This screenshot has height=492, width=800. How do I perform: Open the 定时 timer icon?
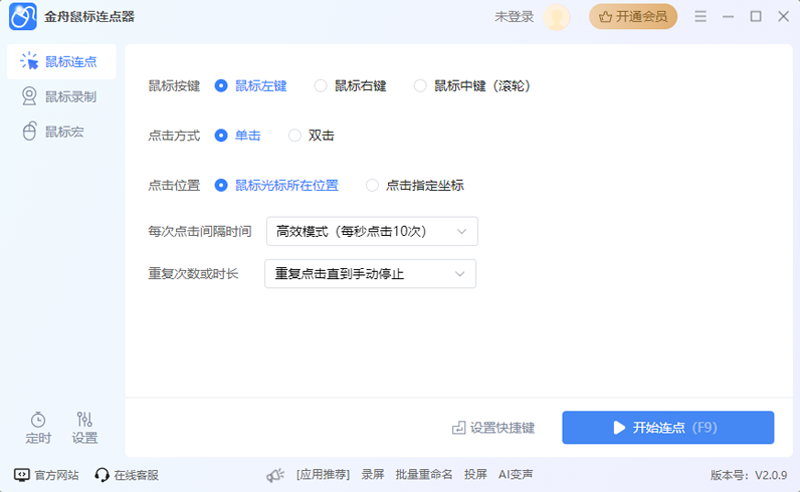tap(38, 420)
